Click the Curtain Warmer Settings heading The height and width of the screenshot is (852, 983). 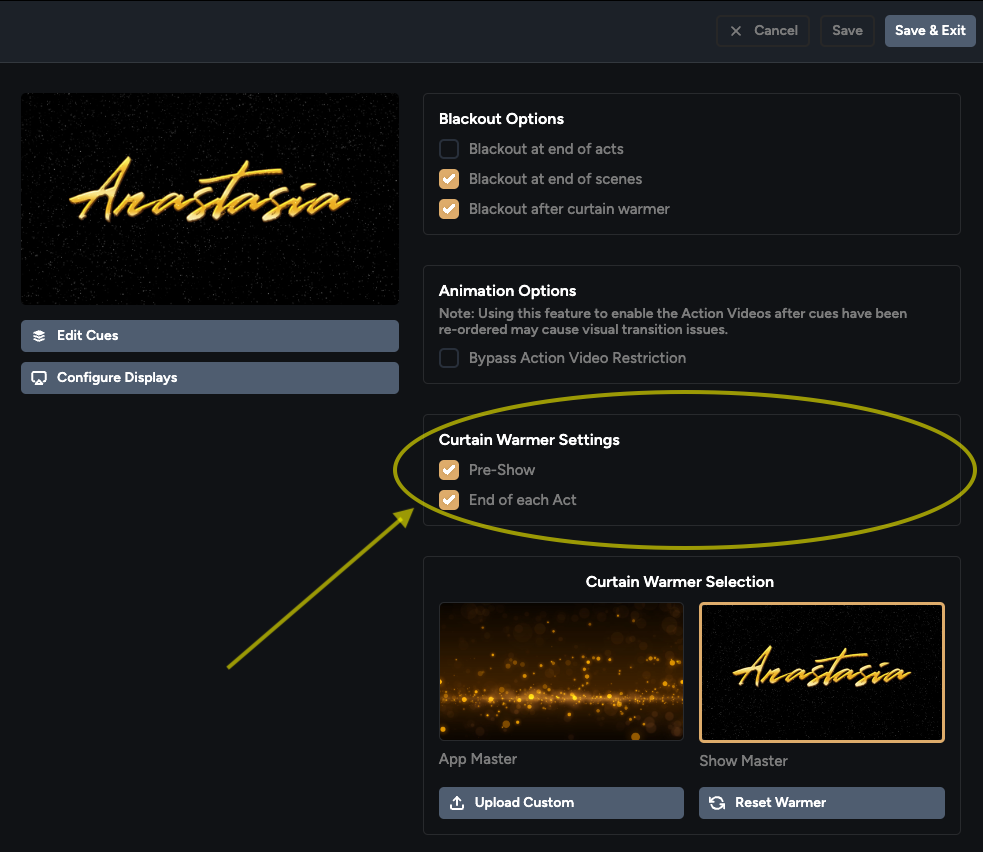click(529, 440)
